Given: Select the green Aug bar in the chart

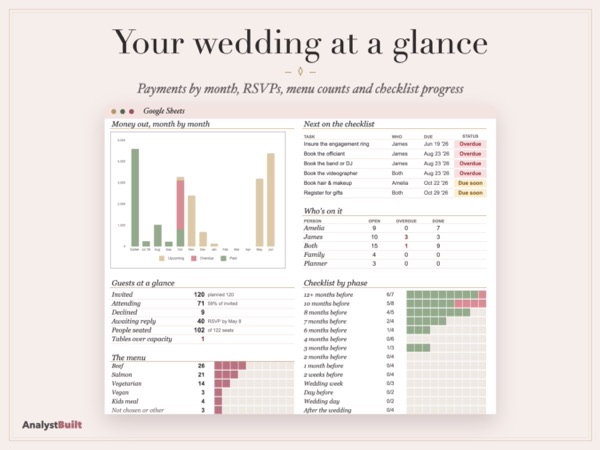Looking at the screenshot, I should pos(158,235).
